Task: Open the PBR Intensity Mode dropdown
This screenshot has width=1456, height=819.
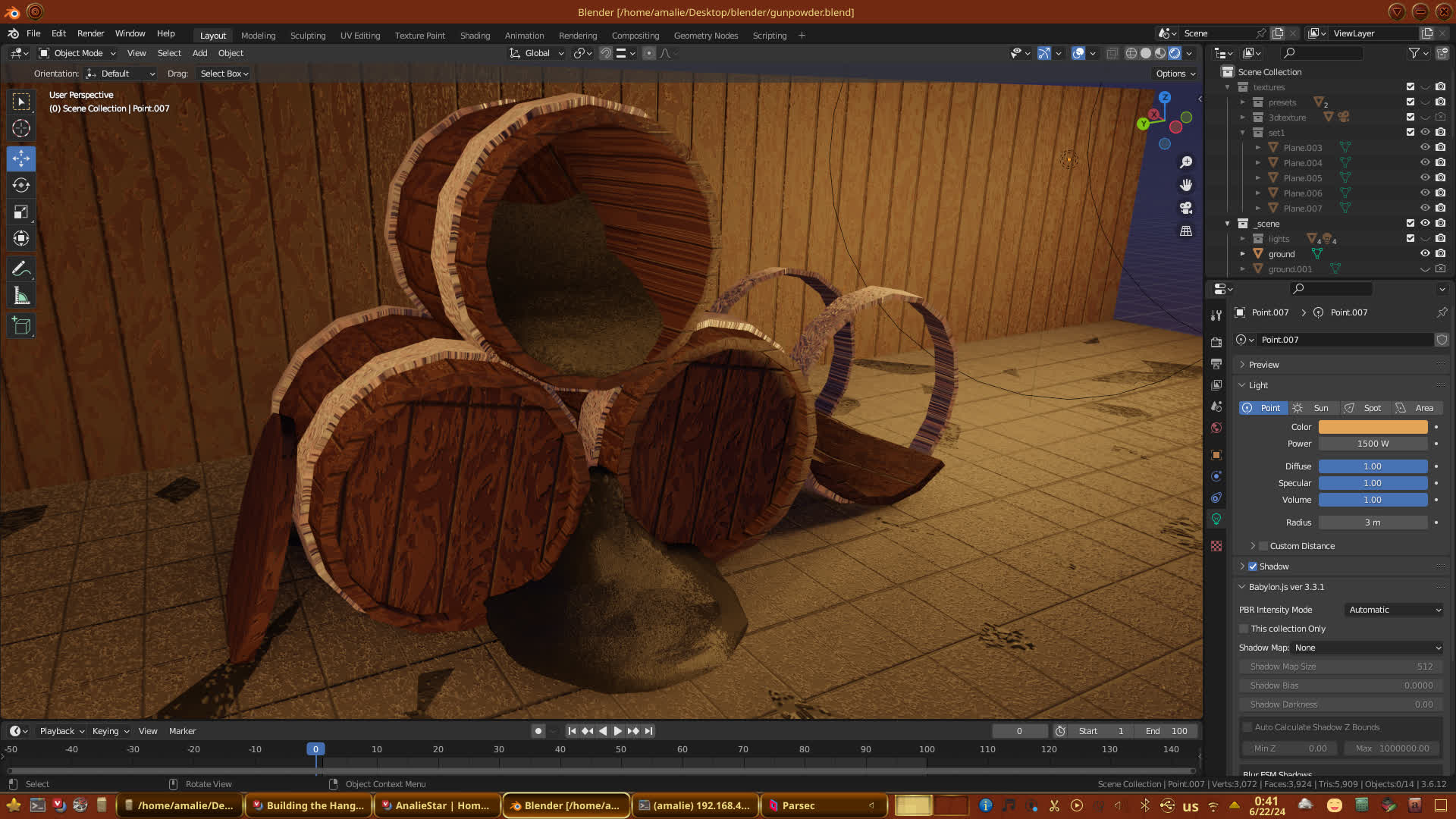Action: click(1394, 610)
